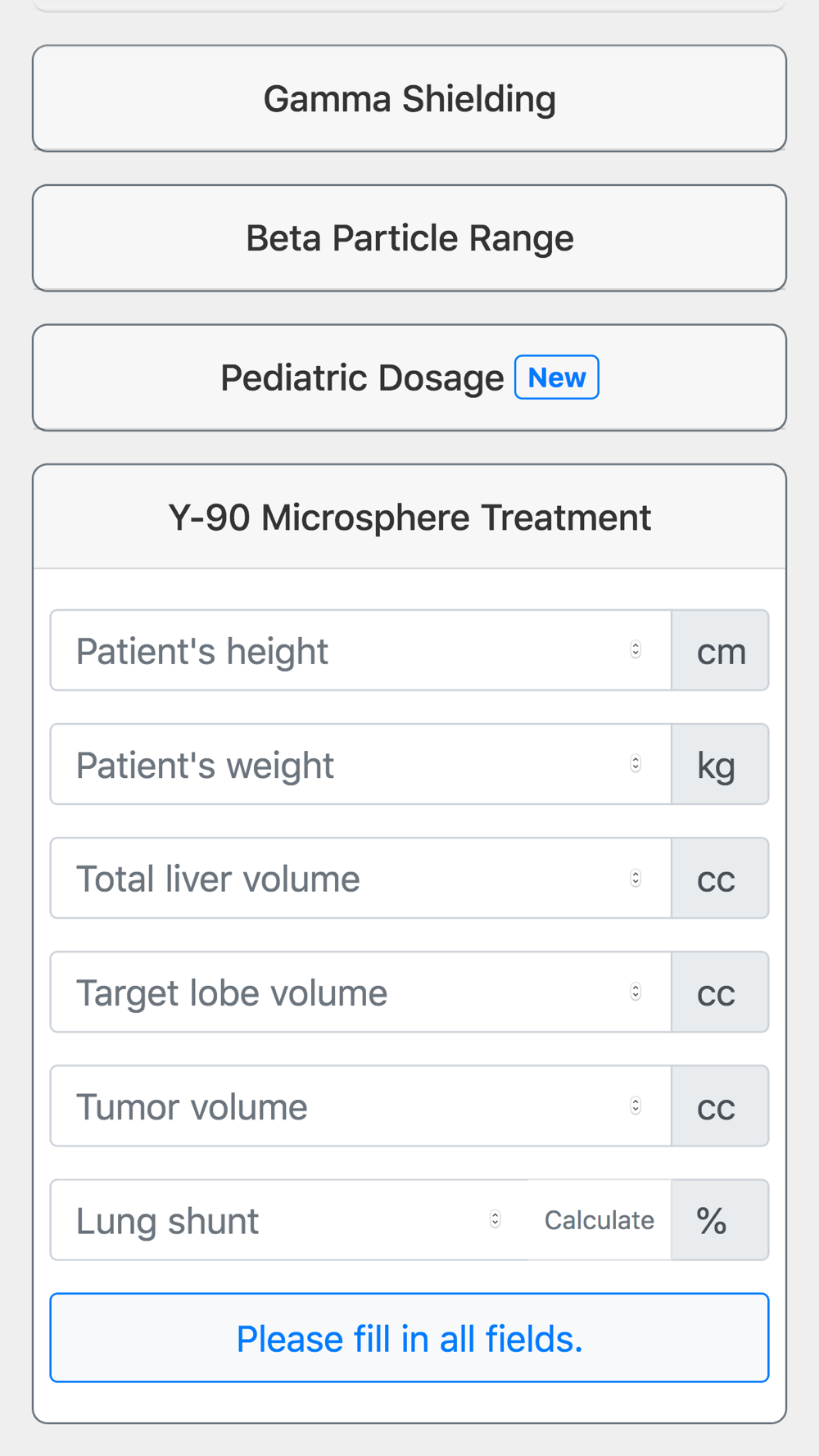
Task: Click the Total liver volume stepper
Action: pos(636,878)
